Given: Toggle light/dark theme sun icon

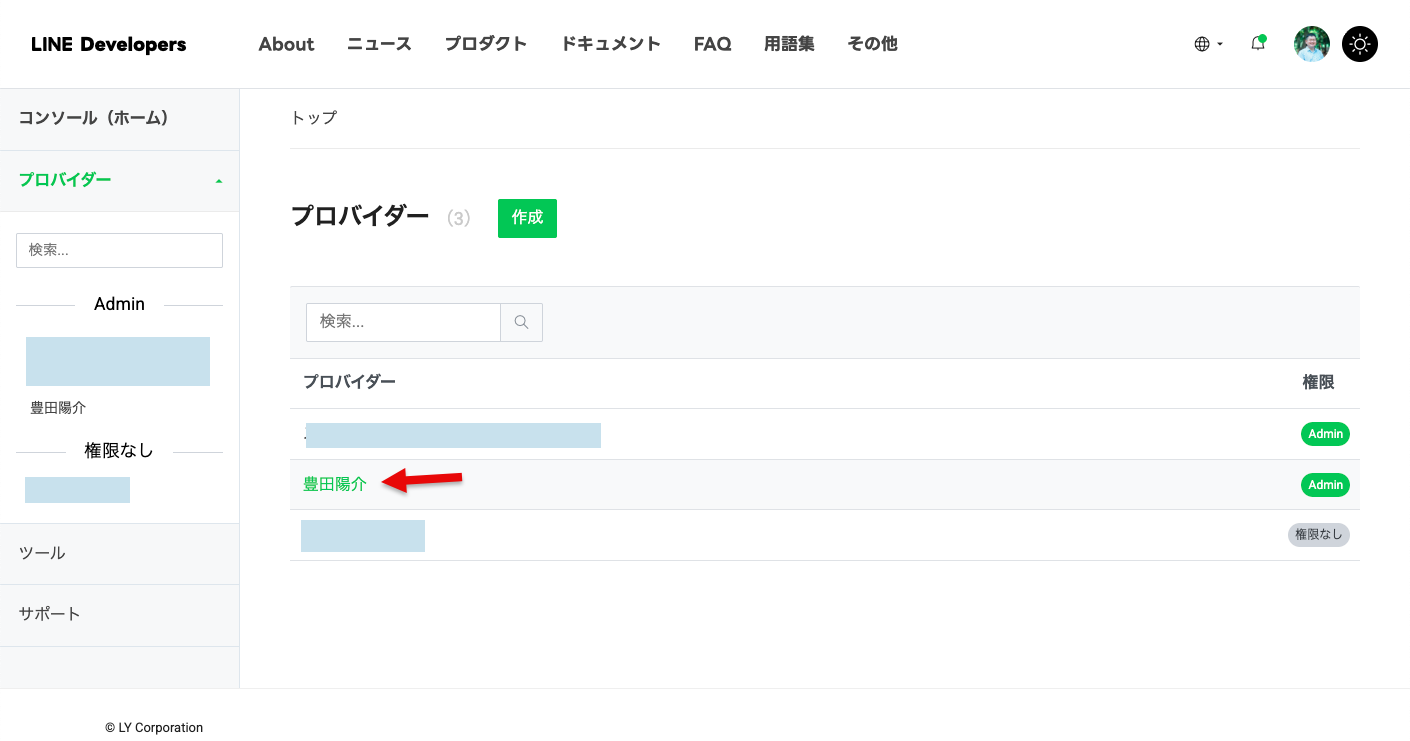Looking at the screenshot, I should click(1359, 44).
